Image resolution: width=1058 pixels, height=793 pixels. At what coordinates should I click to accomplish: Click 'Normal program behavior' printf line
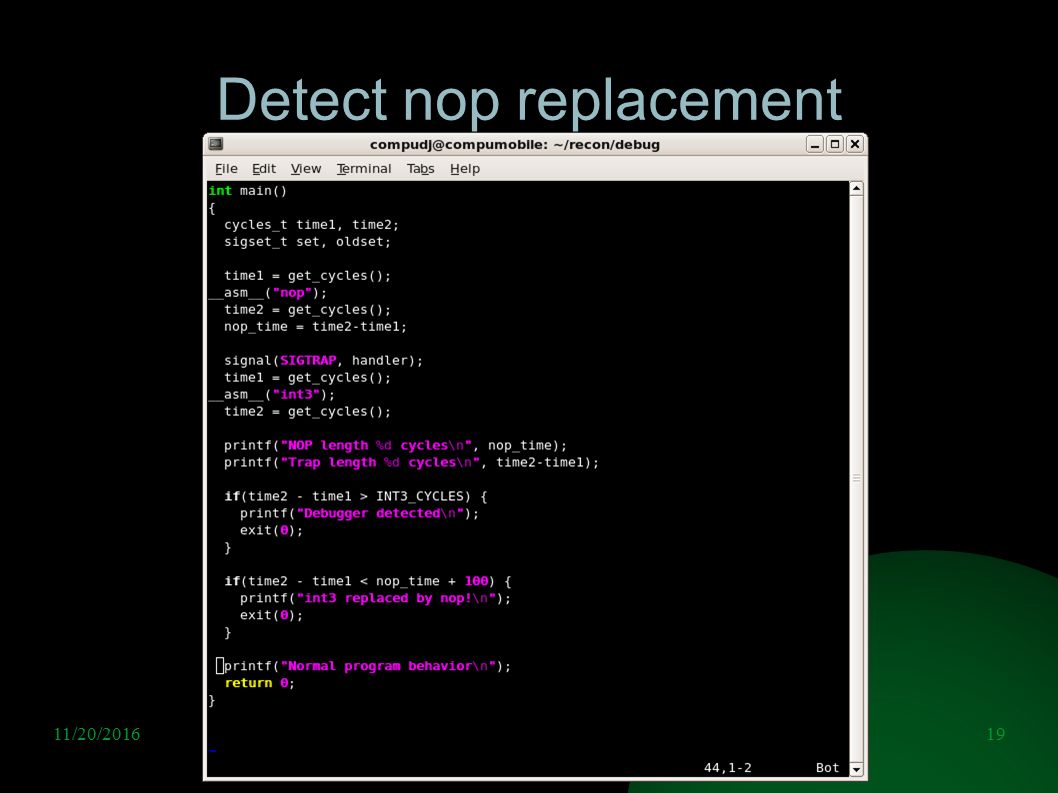click(x=367, y=666)
